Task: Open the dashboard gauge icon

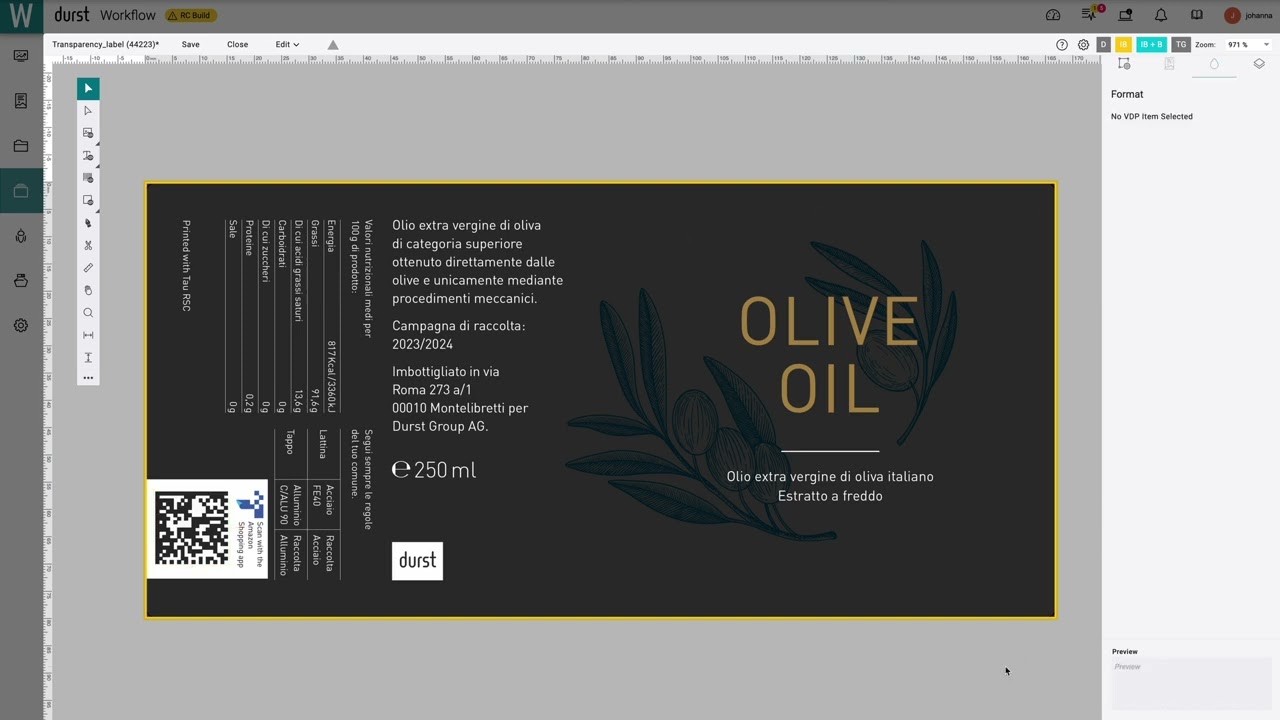Action: click(x=1053, y=15)
